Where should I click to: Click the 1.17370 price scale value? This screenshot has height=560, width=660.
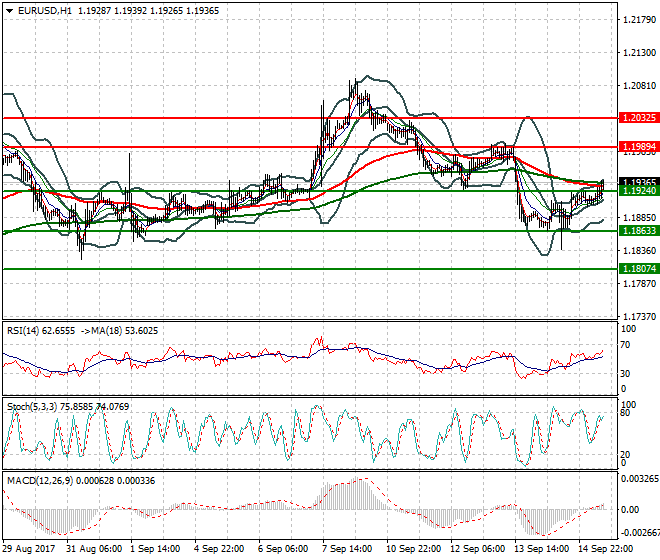click(x=639, y=317)
